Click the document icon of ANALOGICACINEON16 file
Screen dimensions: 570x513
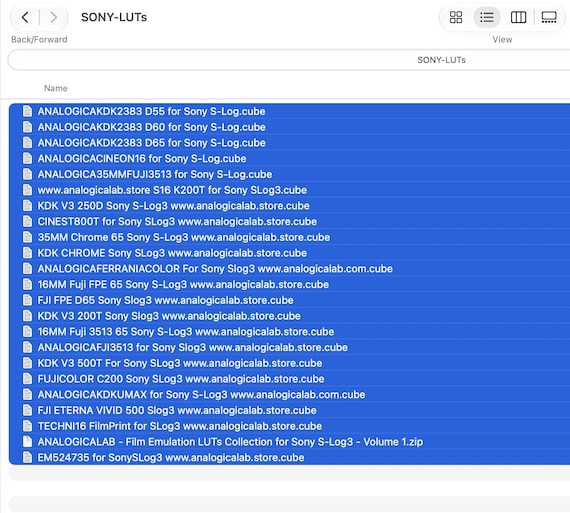(27, 158)
